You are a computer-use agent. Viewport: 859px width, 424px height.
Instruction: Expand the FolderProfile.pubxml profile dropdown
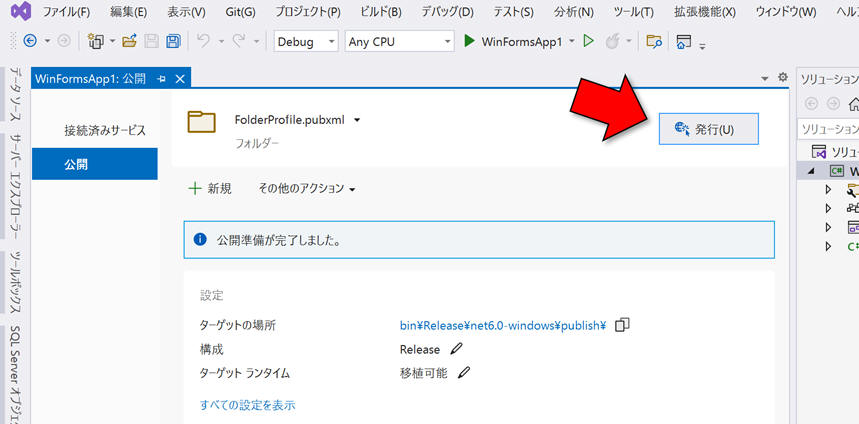pos(357,120)
